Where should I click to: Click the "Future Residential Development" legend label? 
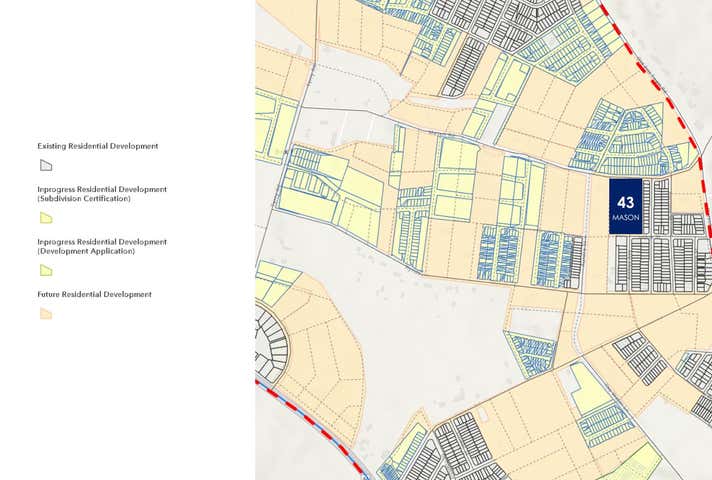94,294
